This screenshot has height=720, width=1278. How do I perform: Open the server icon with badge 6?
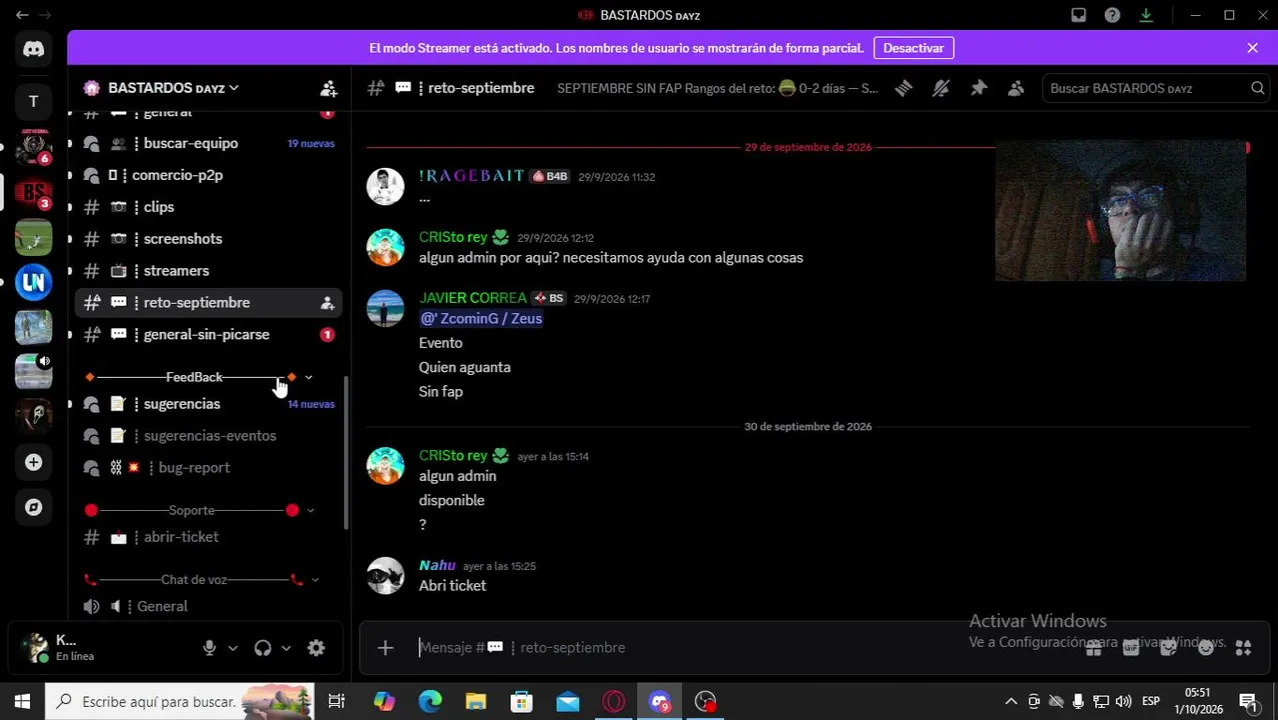33,146
